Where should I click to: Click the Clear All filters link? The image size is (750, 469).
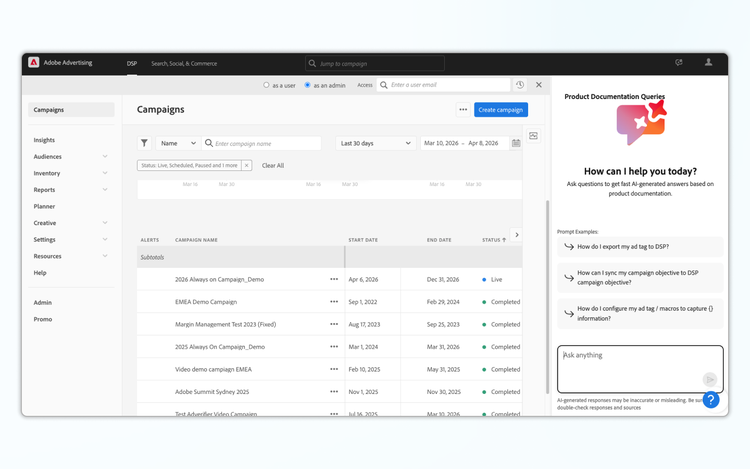pyautogui.click(x=273, y=165)
